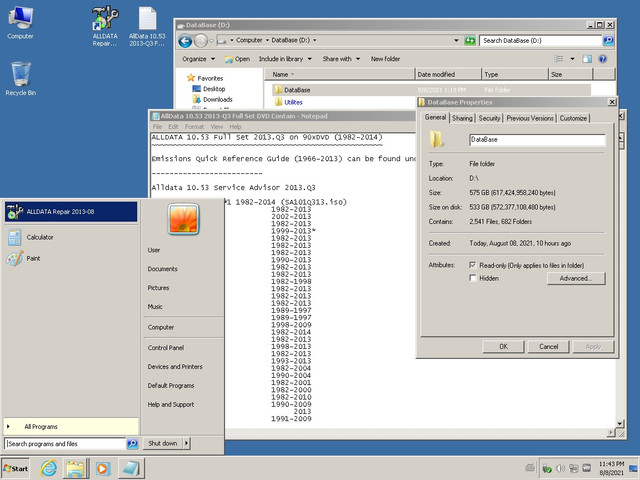
Task: Click New folder in Explorer toolbar
Action: click(x=385, y=59)
